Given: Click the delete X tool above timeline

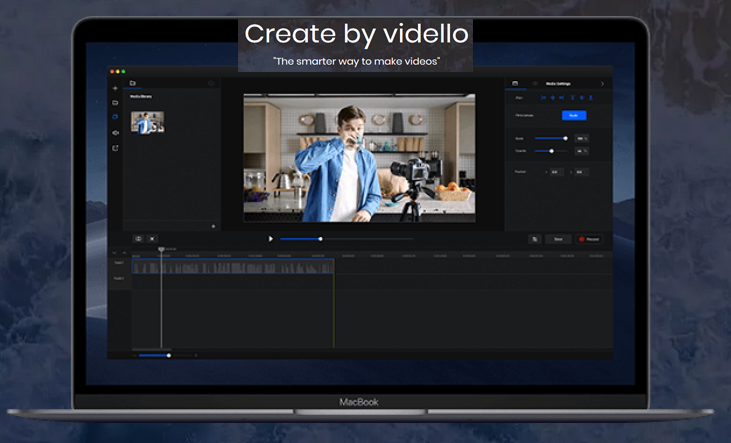Looking at the screenshot, I should coord(152,239).
